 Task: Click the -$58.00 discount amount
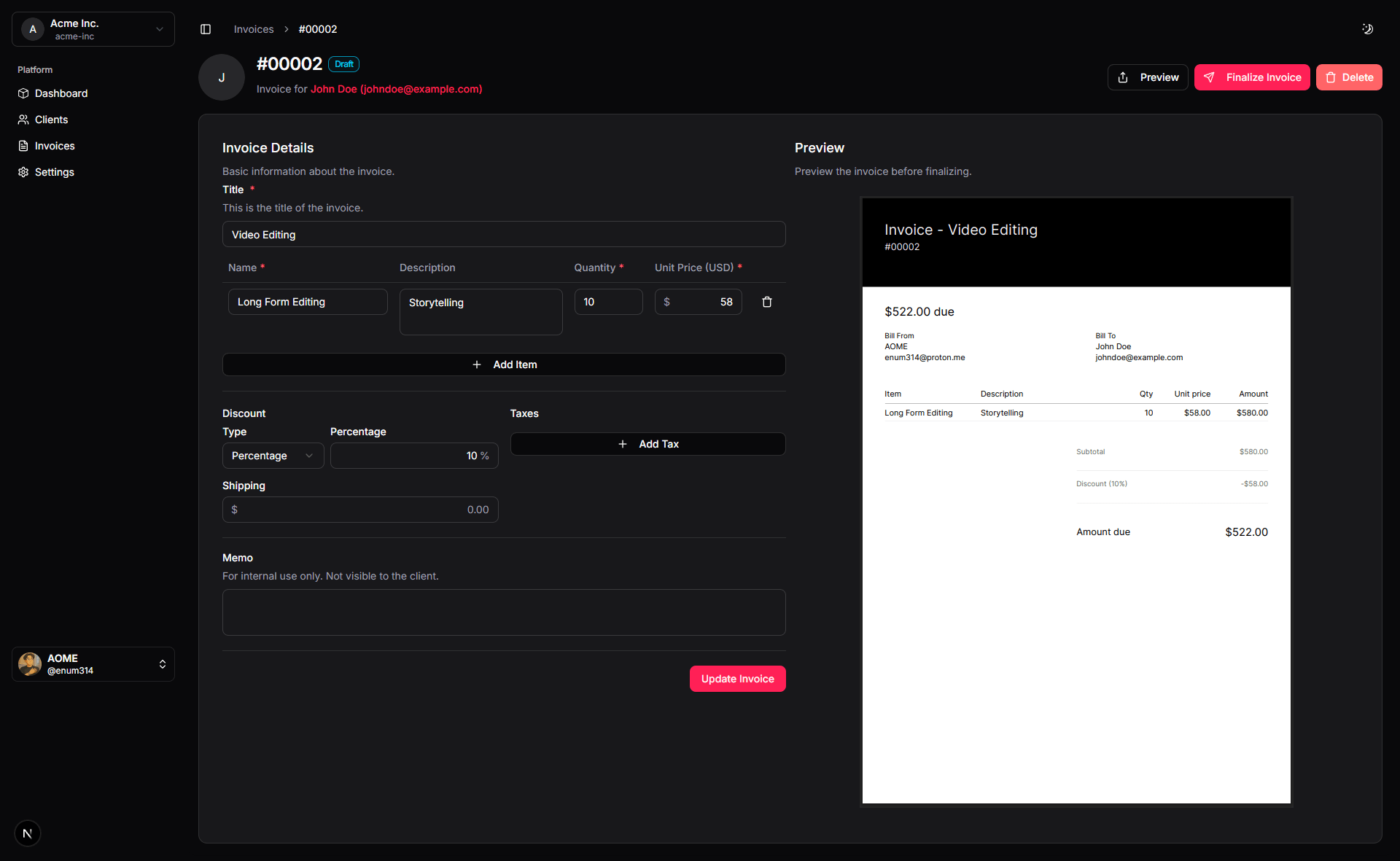(x=1254, y=484)
